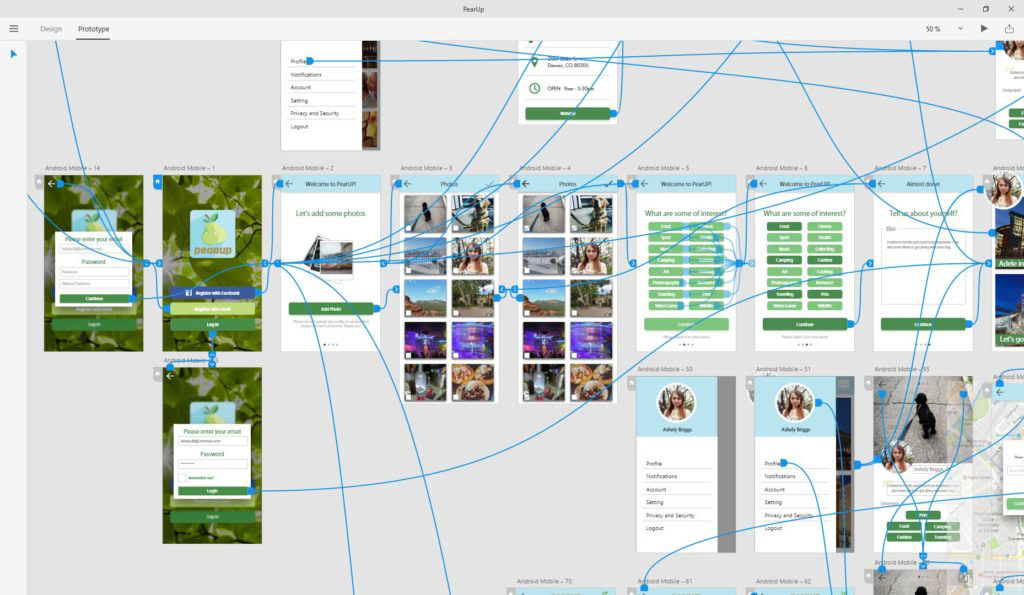Click the Bio text area

coord(923,265)
